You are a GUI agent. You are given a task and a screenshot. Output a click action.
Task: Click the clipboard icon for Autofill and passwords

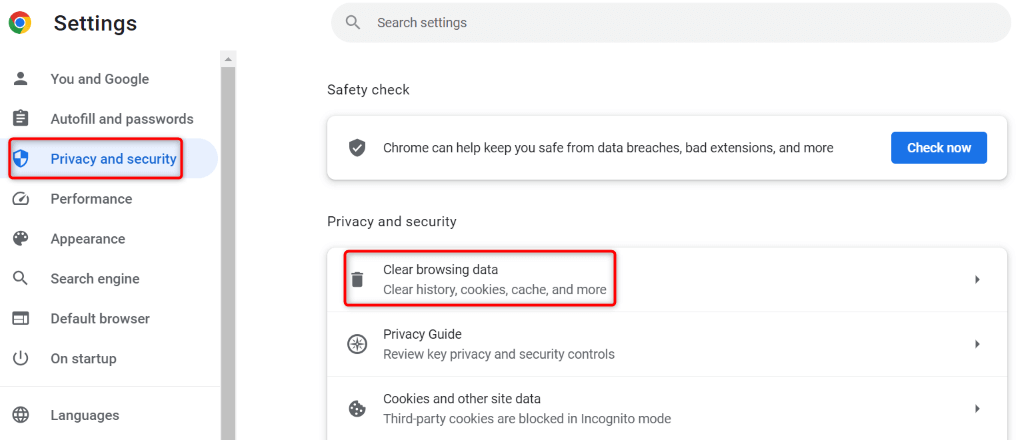pyautogui.click(x=20, y=119)
